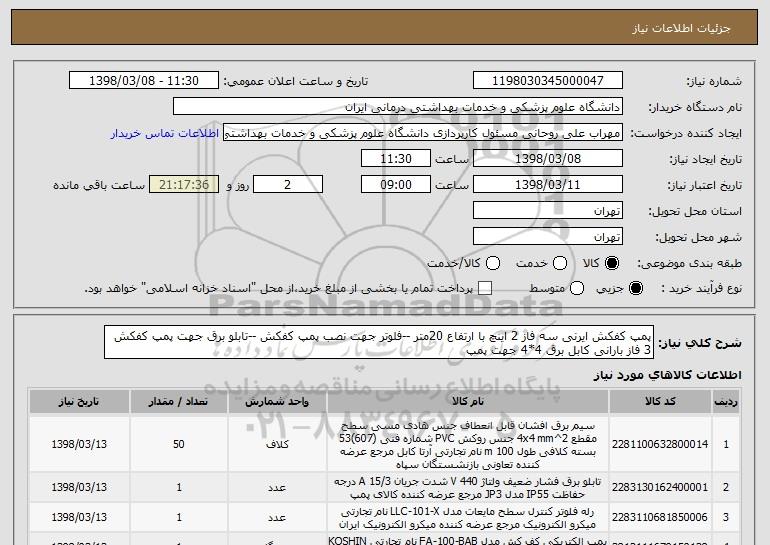Click item code 2281100632800014

[660, 444]
